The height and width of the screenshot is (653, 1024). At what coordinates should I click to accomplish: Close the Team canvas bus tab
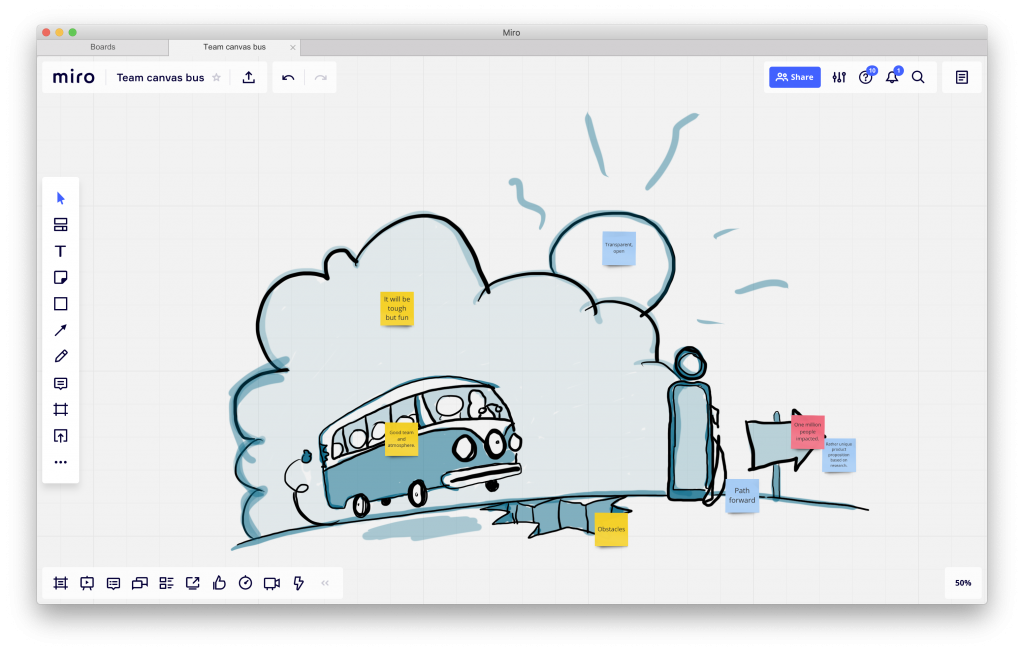click(x=293, y=47)
